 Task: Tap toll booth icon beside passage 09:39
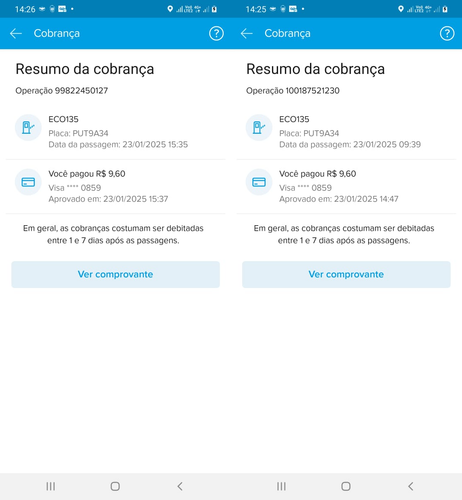259,127
